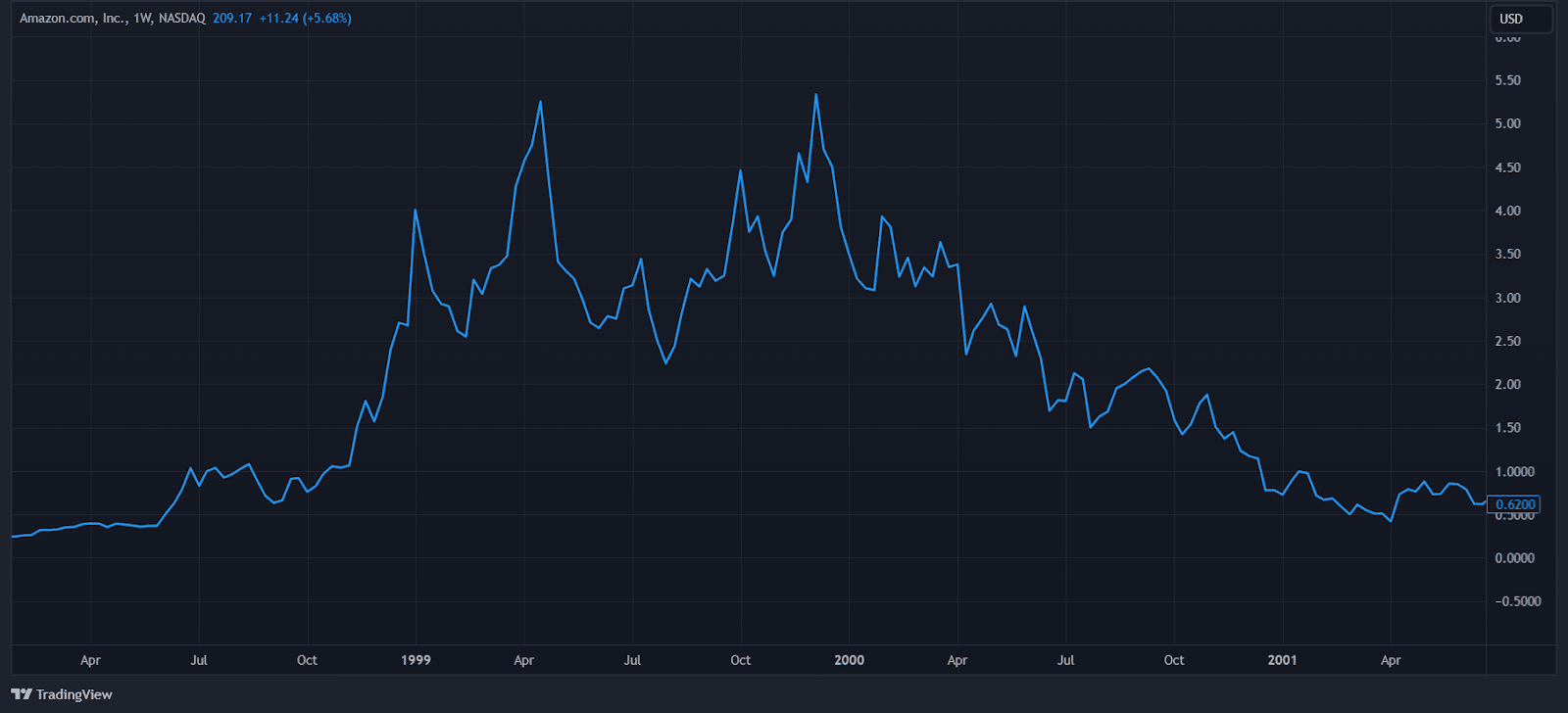Click the 0.0000 price axis label

tap(1514, 558)
